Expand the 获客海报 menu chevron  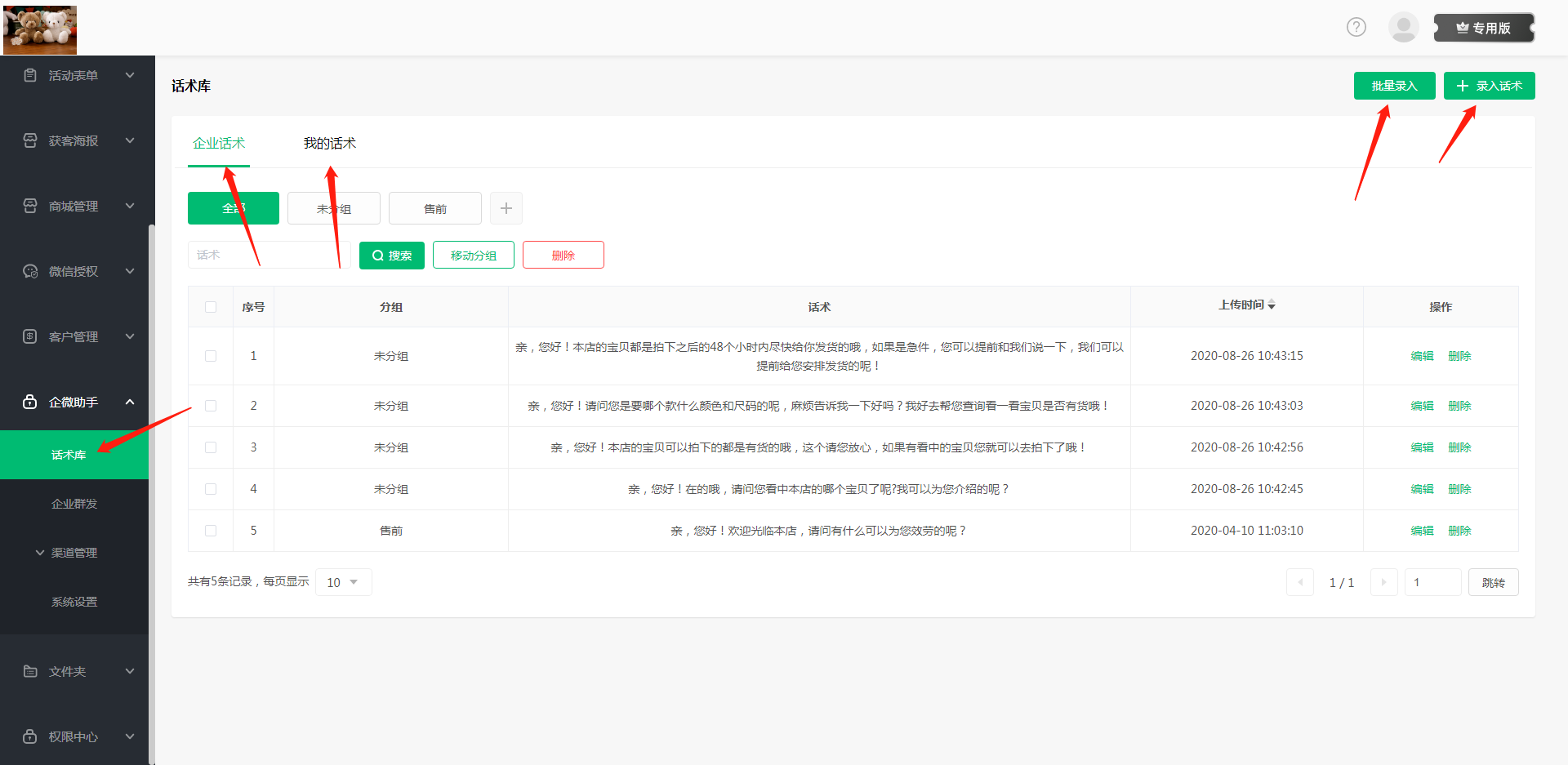pyautogui.click(x=130, y=140)
